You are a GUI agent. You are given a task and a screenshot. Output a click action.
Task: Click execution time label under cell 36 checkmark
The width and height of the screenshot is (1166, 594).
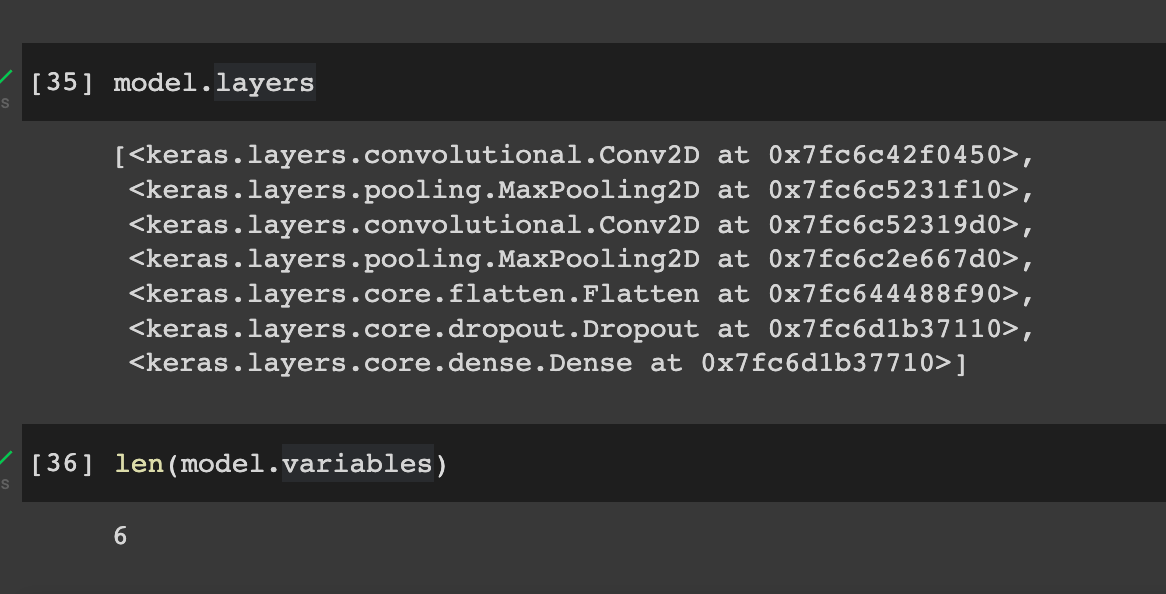point(4,484)
